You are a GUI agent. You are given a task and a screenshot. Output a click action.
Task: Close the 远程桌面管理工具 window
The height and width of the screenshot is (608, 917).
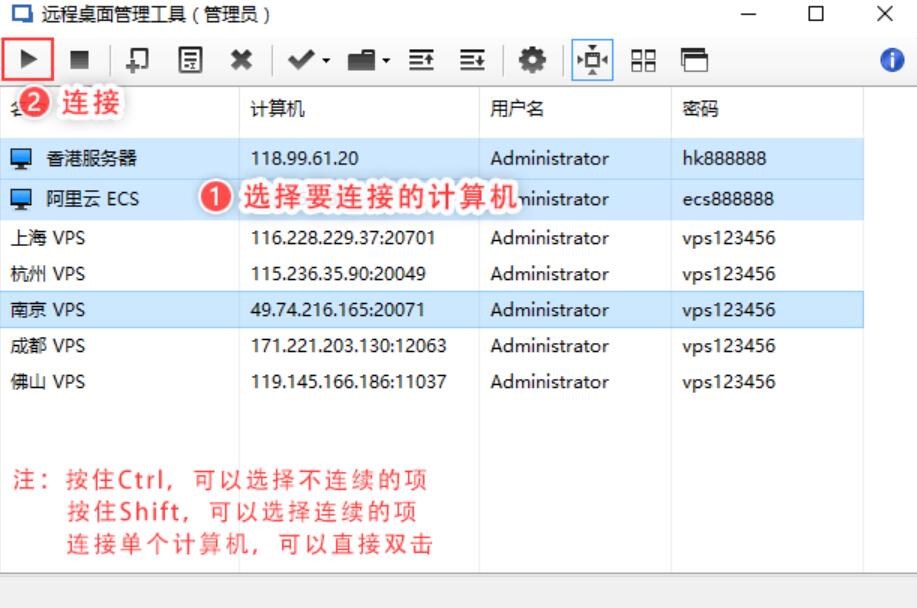point(885,14)
